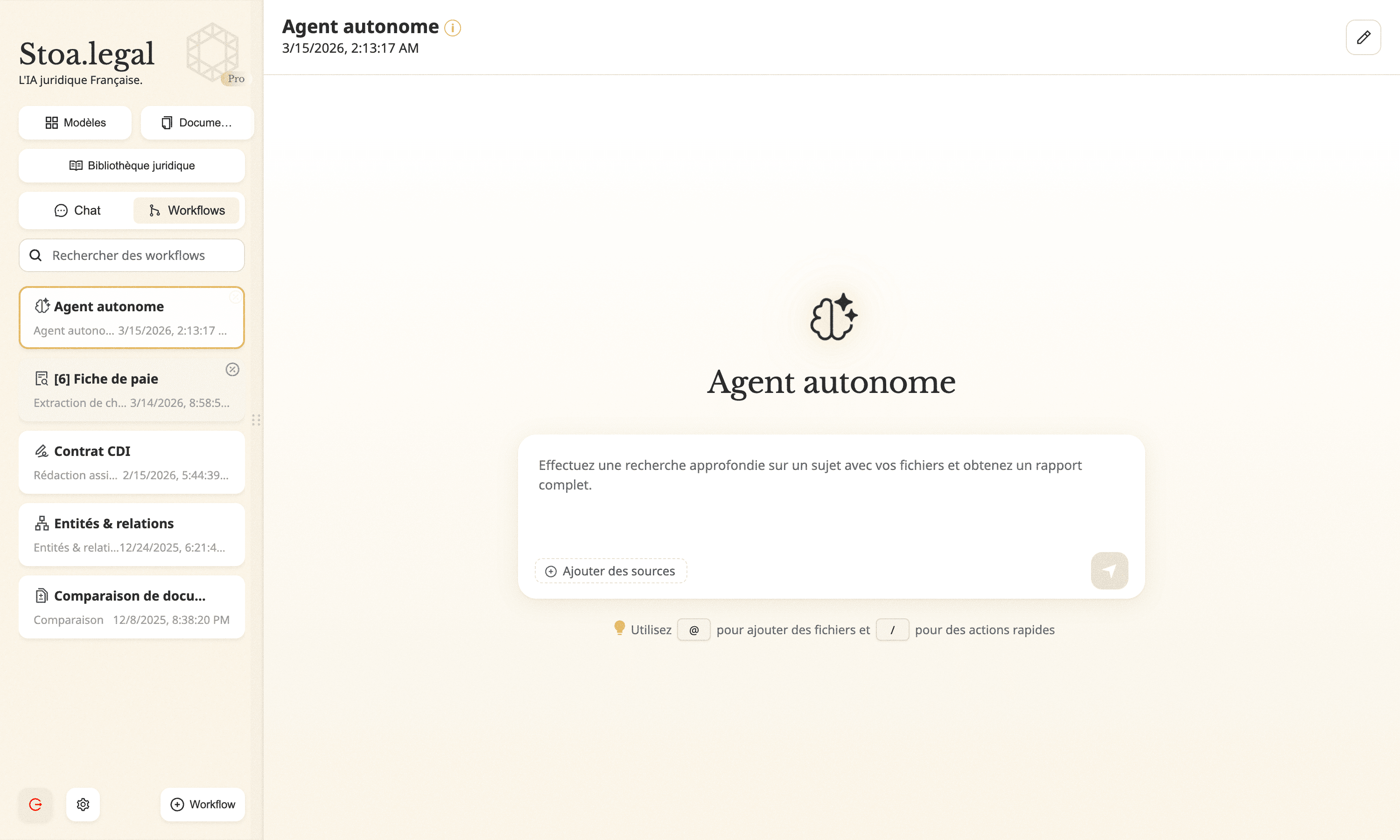Open info tooltip next to Agent autonome title
The height and width of the screenshot is (840, 1400).
click(452, 27)
